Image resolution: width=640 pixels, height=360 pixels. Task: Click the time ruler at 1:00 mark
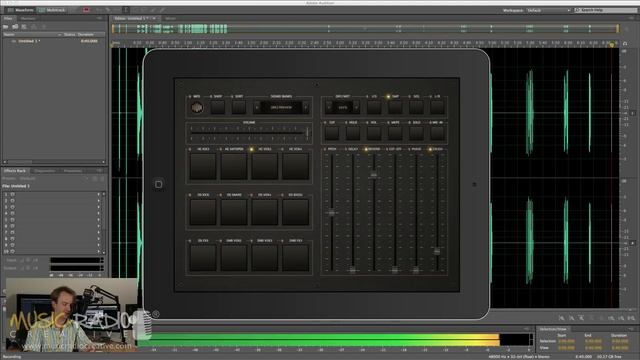[x=187, y=42]
